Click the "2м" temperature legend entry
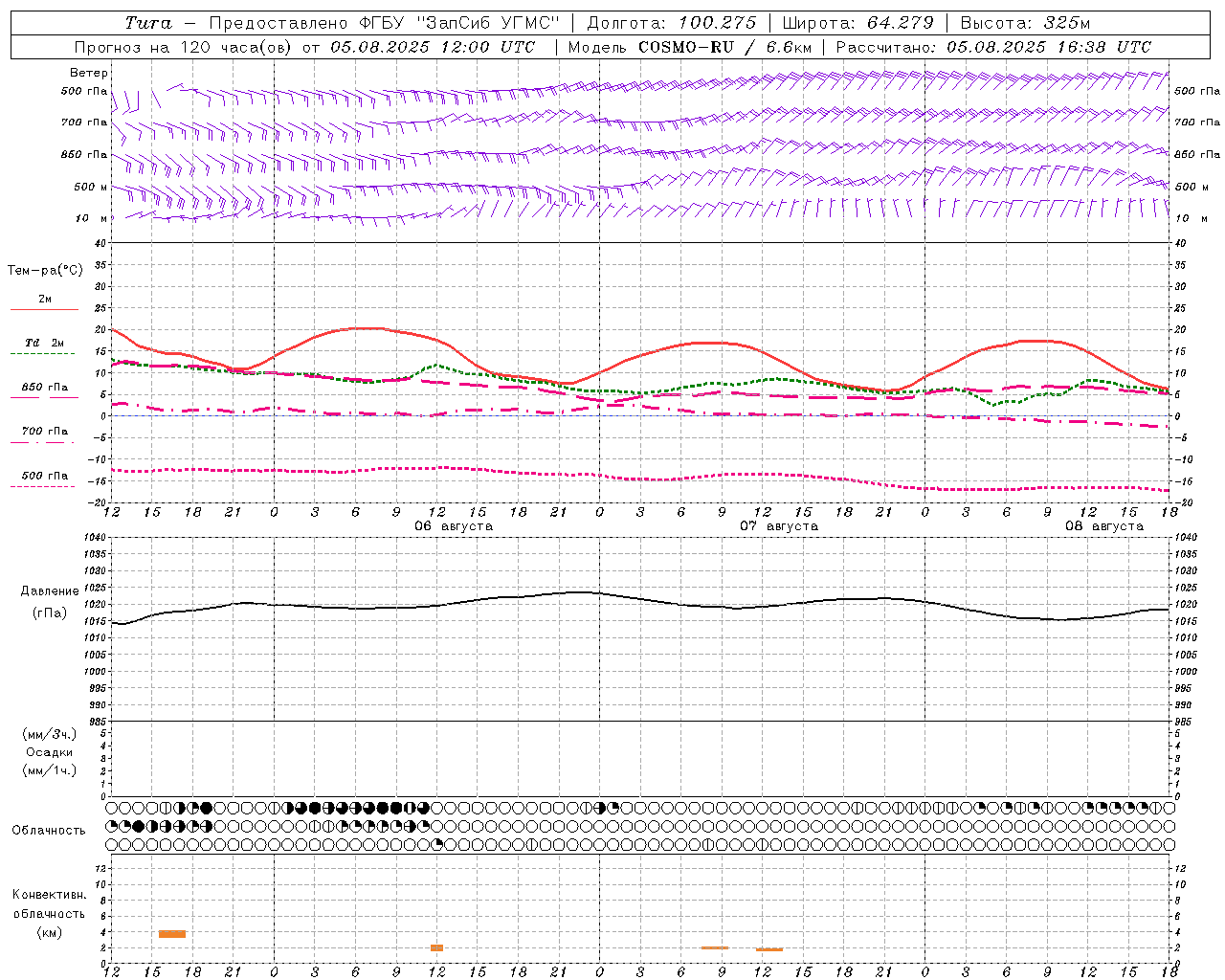The height and width of the screenshot is (980, 1225). [45, 300]
